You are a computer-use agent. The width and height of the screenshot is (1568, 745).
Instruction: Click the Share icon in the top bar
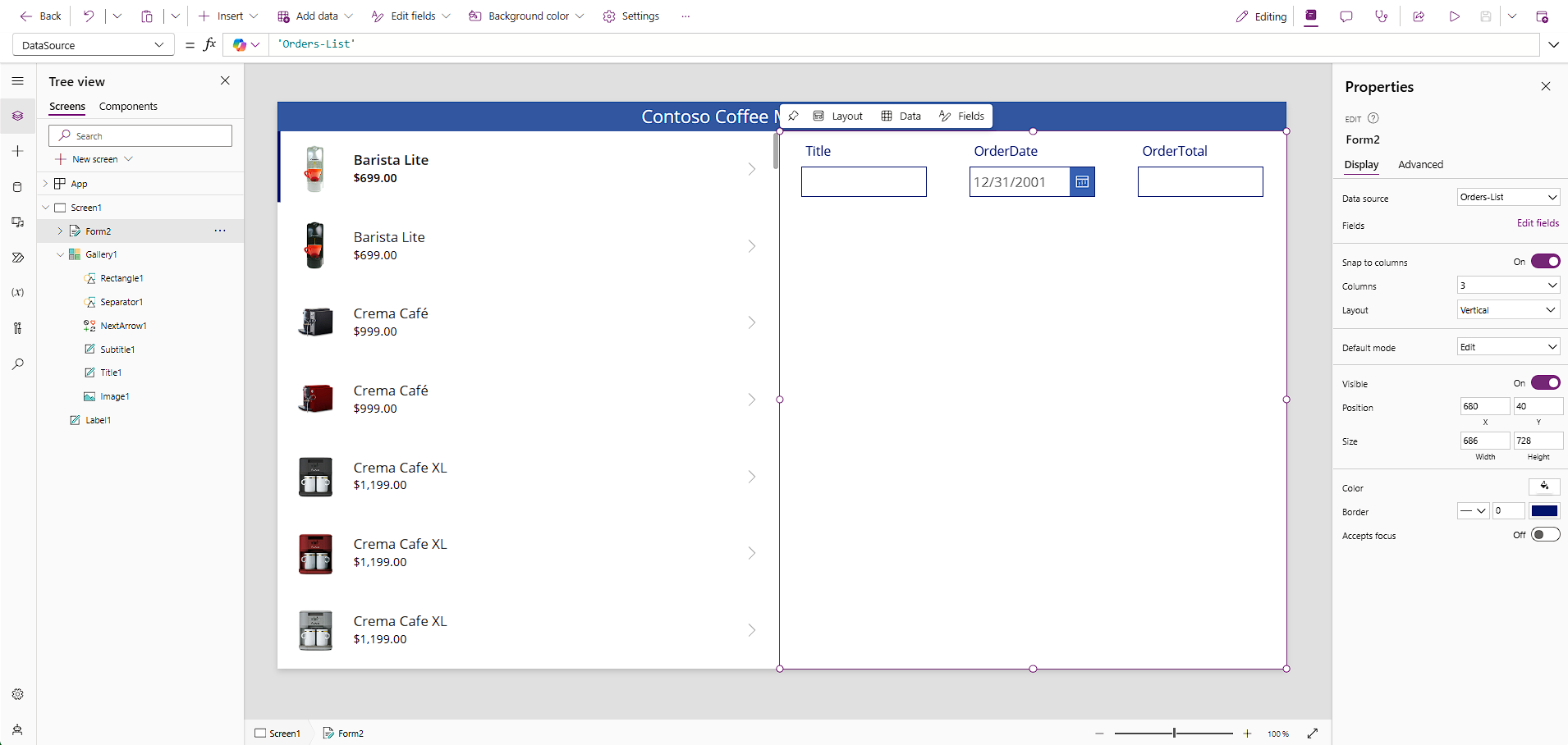click(1419, 16)
